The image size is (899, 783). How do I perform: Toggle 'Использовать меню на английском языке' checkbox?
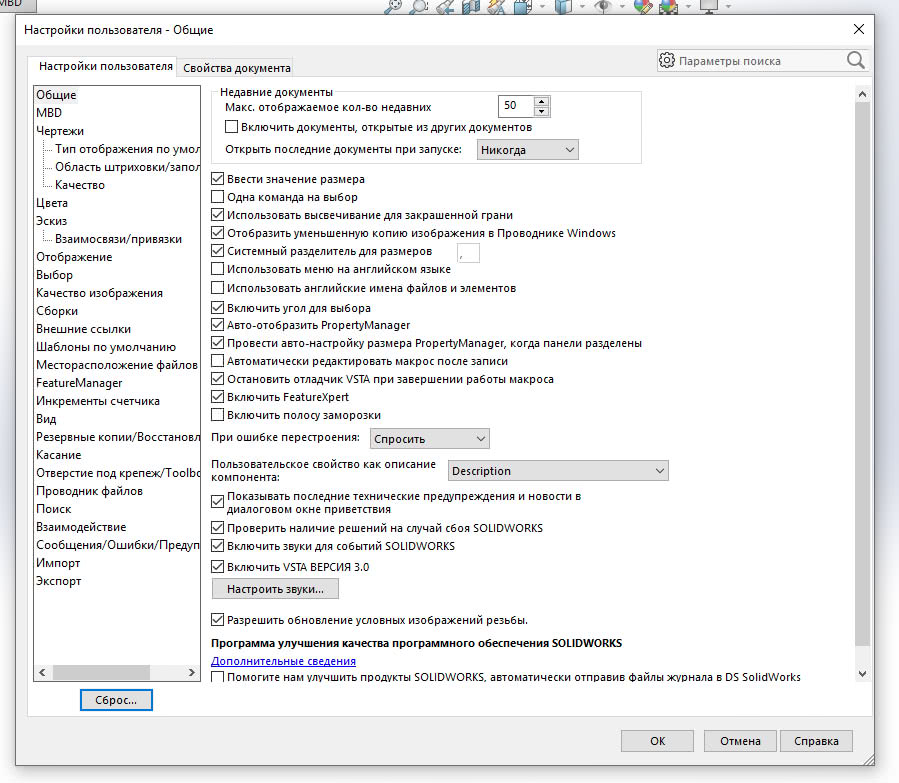[218, 269]
